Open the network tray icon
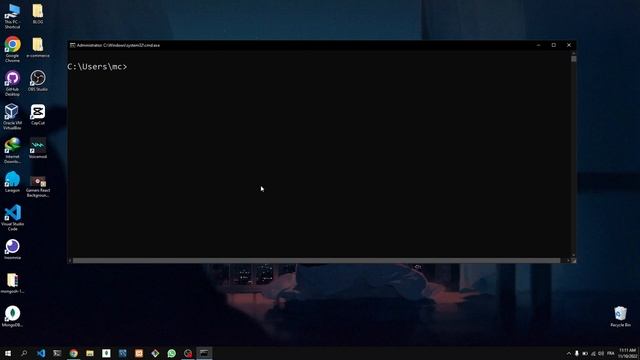Screen dimensions: 640x360 [593, 353]
